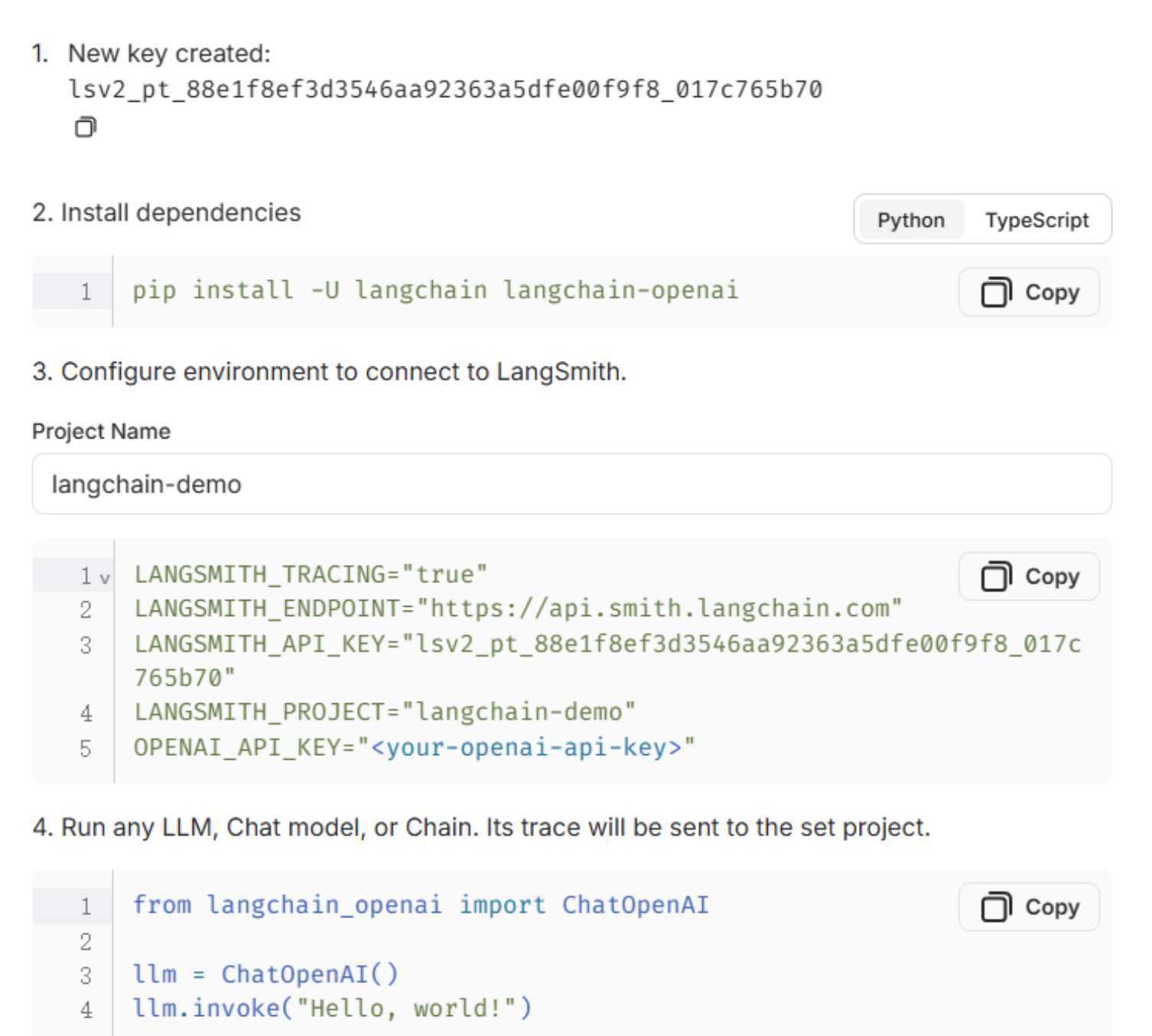The image size is (1152, 1036).
Task: Click the LANGSMITH_ENDPOINT line
Action: (518, 609)
